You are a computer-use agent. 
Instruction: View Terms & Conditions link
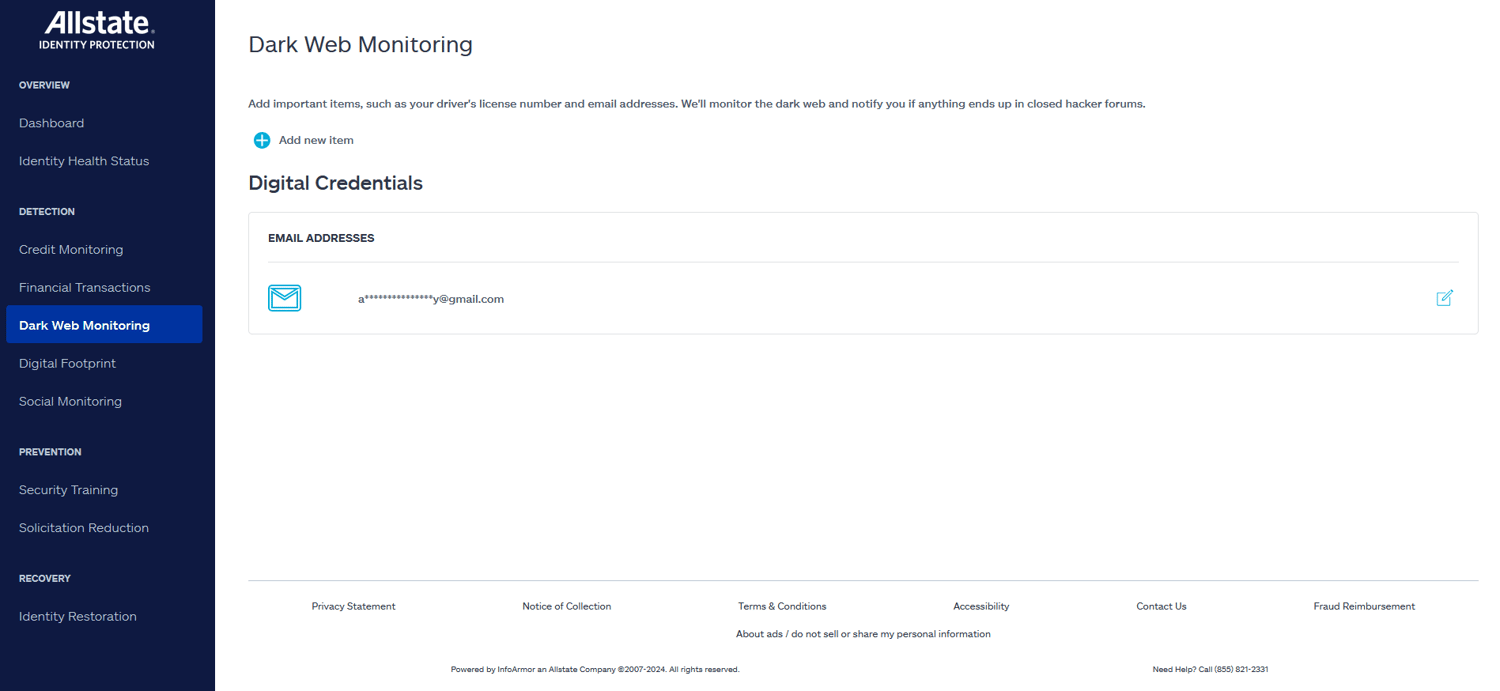[x=782, y=606]
